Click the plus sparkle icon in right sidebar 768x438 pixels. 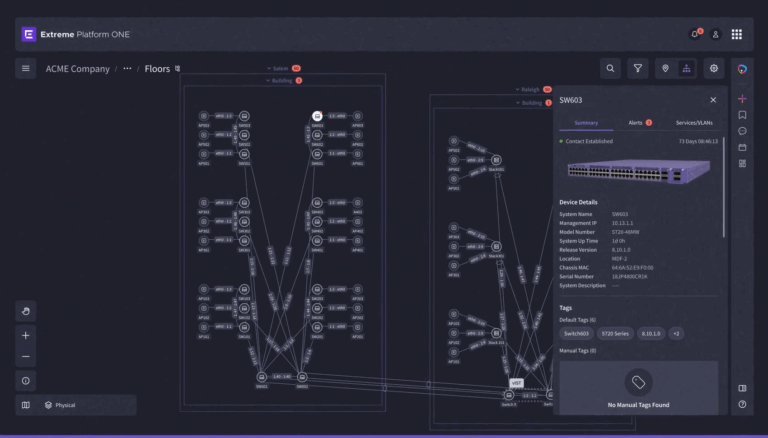742,99
